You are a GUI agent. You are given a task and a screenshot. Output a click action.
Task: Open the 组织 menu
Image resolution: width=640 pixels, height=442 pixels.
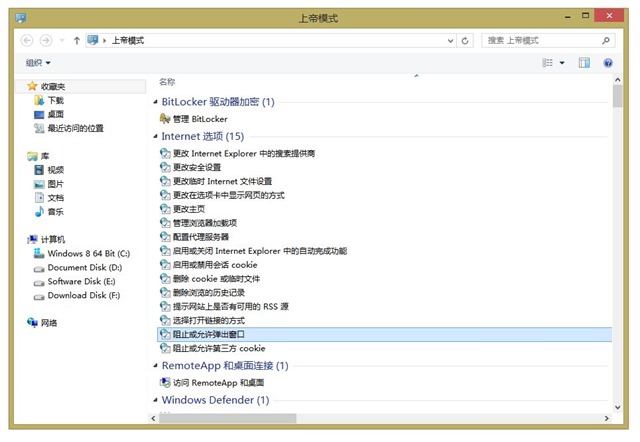(x=38, y=63)
